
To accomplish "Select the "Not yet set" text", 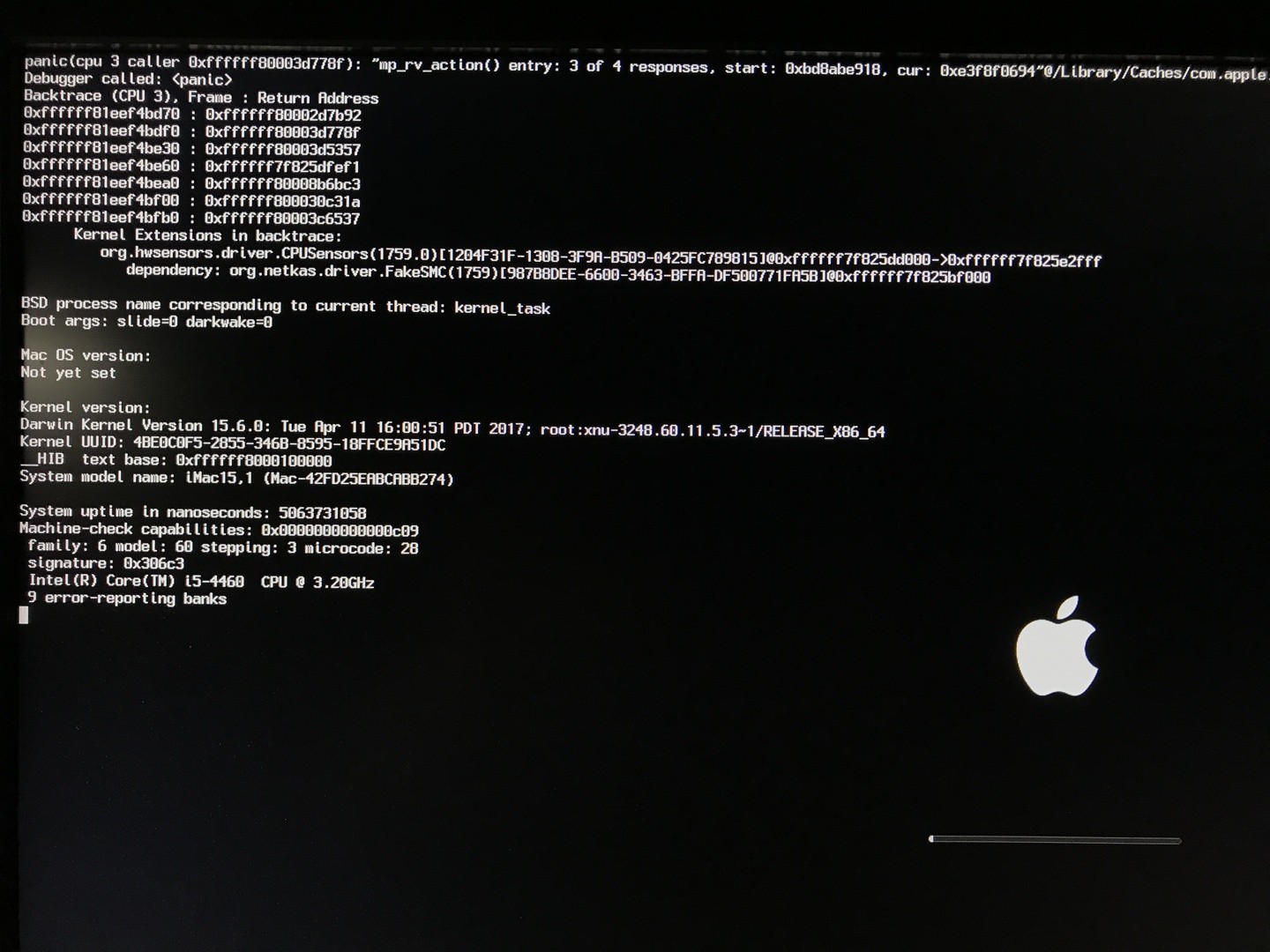I will tap(68, 372).
